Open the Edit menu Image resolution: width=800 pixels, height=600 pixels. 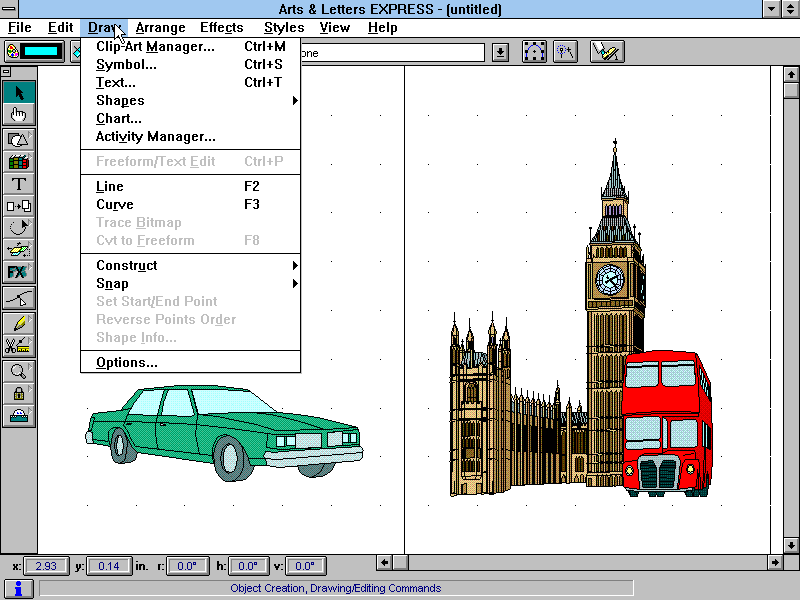(60, 28)
